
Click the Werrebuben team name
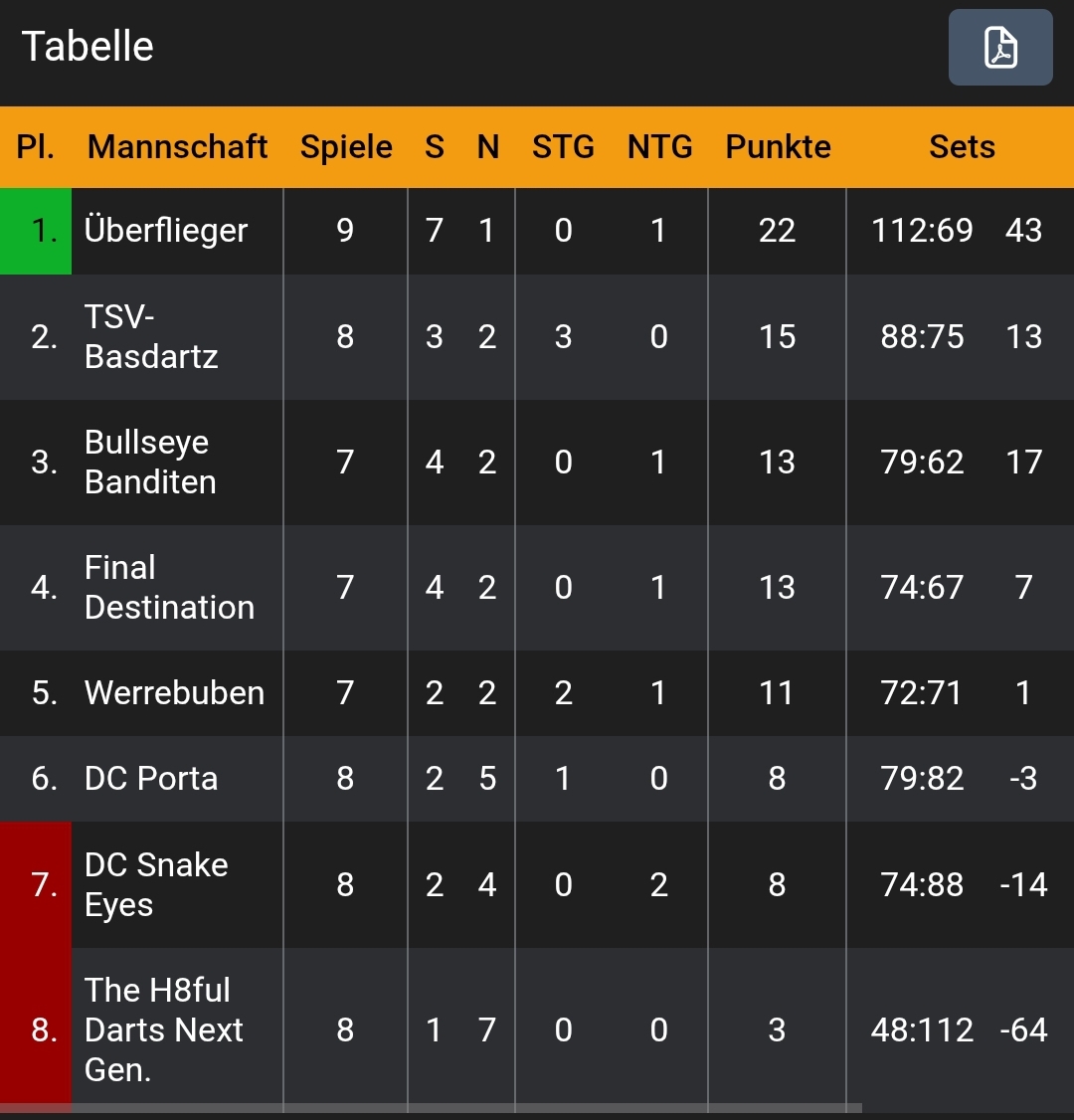click(175, 693)
